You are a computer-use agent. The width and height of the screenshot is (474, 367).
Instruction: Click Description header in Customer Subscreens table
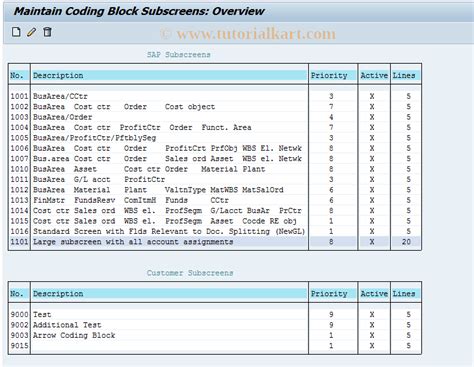(58, 294)
